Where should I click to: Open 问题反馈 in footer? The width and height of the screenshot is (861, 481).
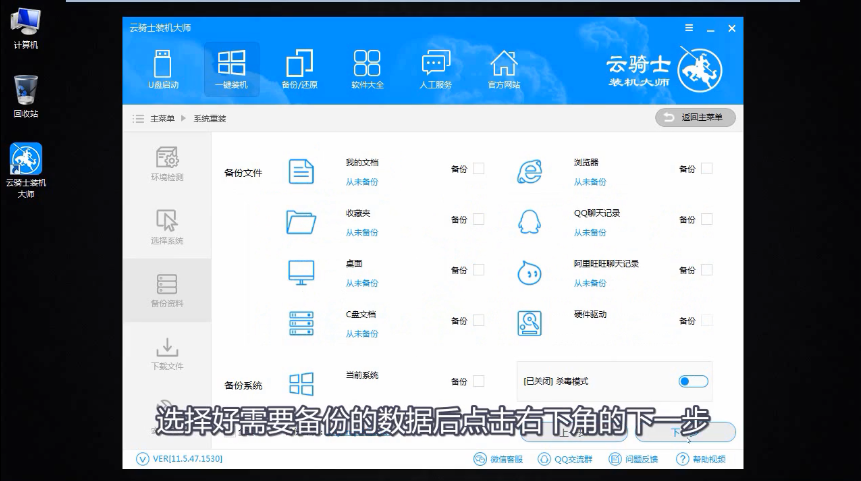[x=633, y=459]
